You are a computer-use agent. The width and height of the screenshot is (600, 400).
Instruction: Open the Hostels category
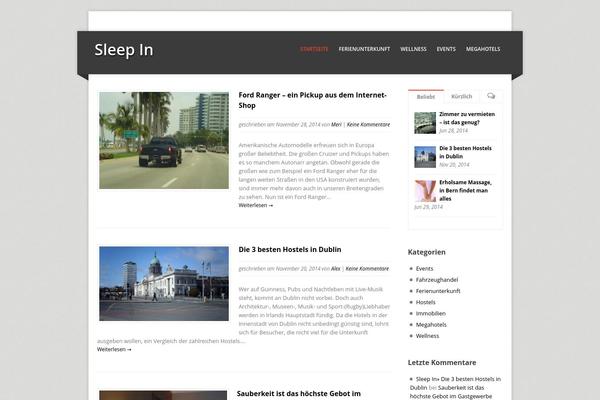[x=426, y=302]
